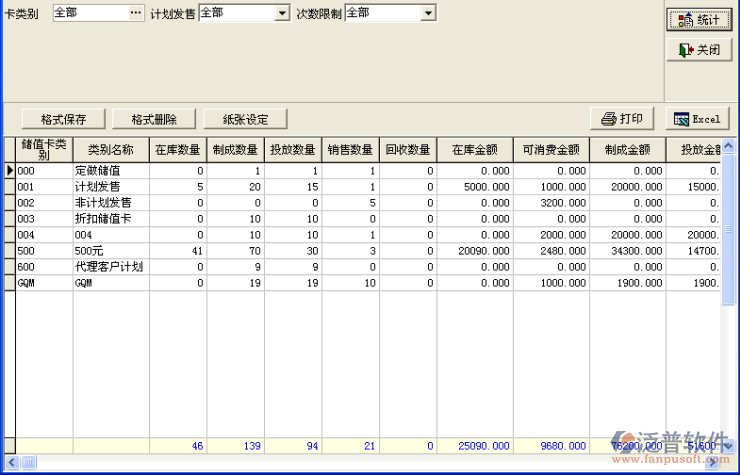The height and width of the screenshot is (475, 740).
Task: Expand the 计划发售 dropdown list
Action: click(282, 13)
